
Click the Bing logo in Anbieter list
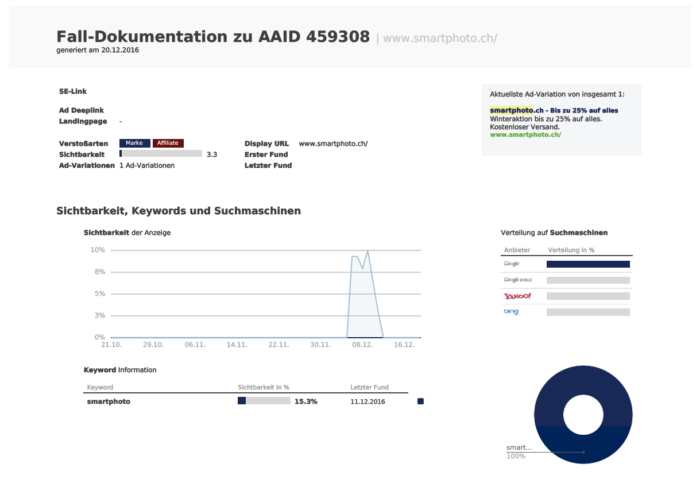point(511,312)
